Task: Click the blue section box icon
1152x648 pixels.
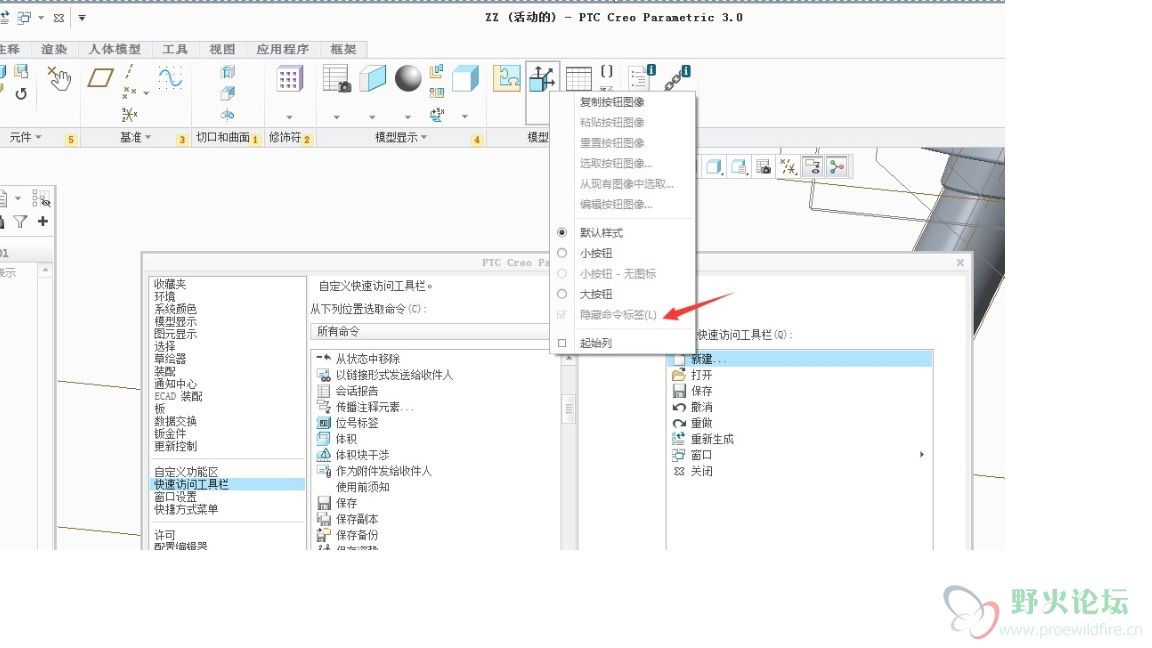Action: (x=372, y=79)
